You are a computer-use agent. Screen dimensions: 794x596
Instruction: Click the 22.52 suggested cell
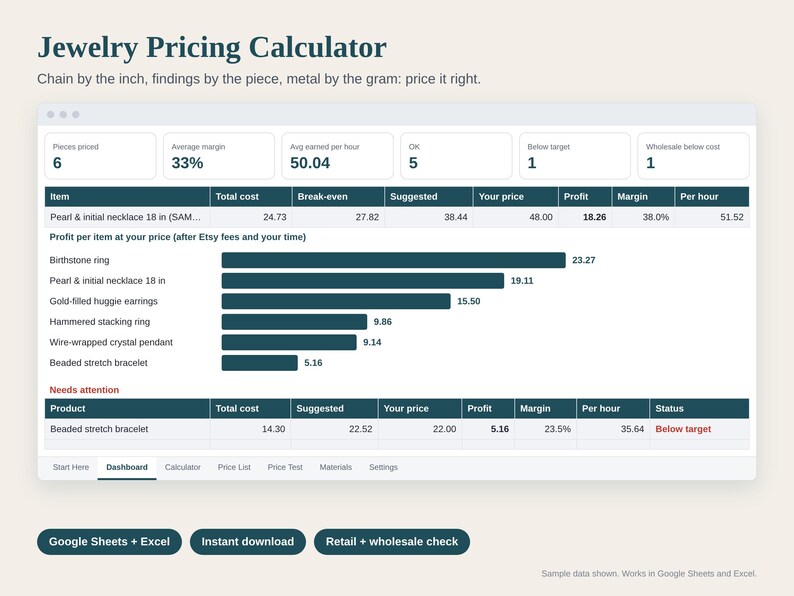334,429
